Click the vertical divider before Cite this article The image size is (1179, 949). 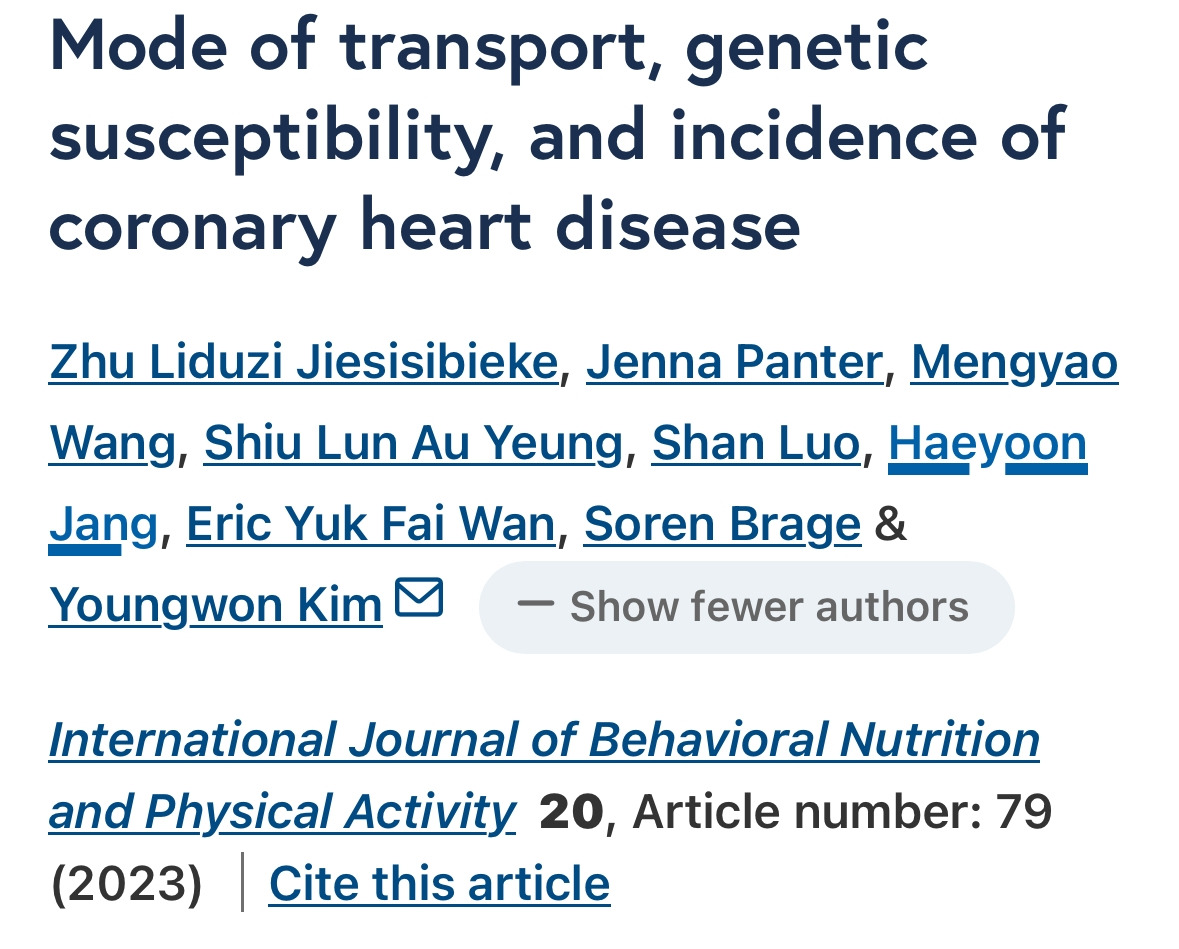pyautogui.click(x=242, y=882)
